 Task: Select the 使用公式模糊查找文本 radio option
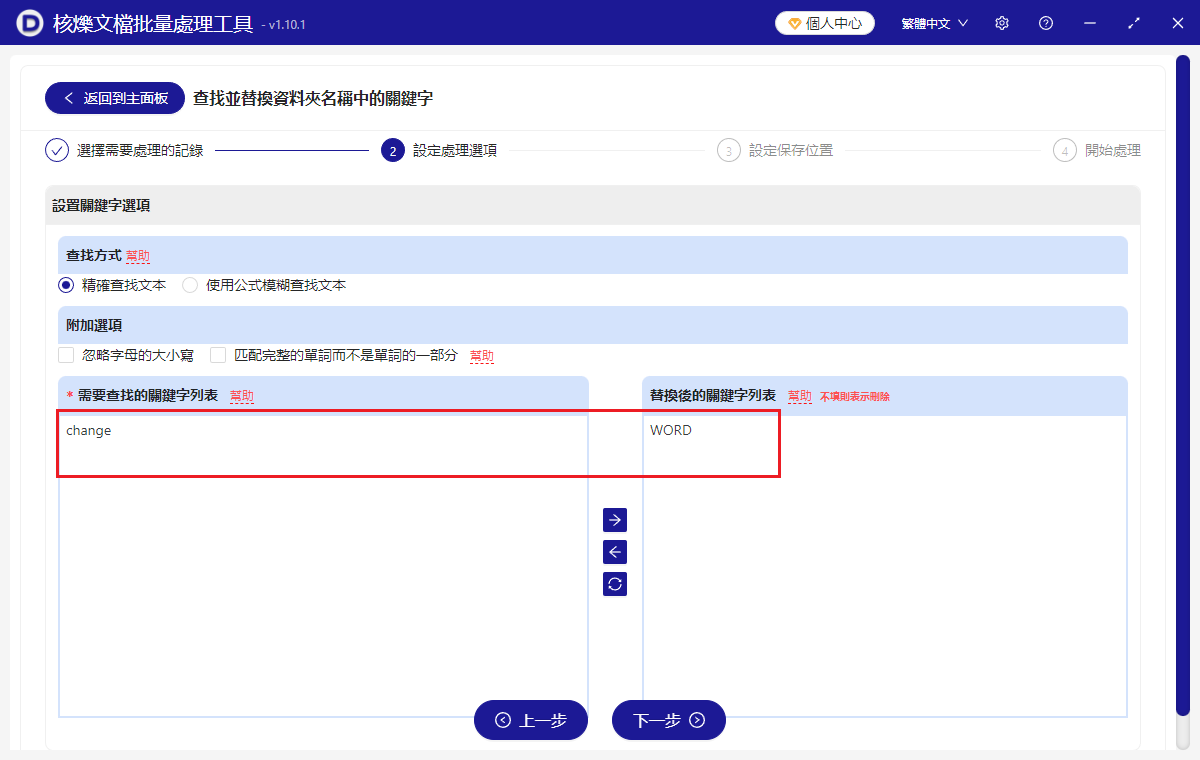(190, 284)
